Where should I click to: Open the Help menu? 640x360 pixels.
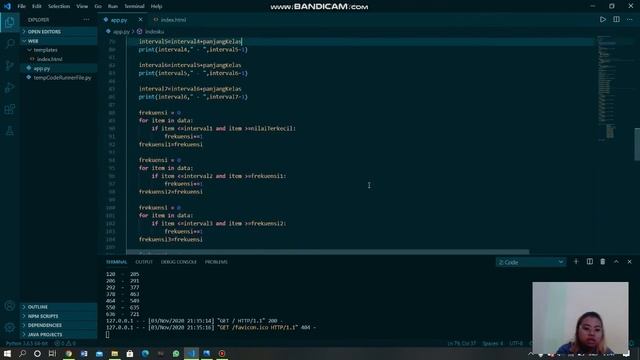156,6
